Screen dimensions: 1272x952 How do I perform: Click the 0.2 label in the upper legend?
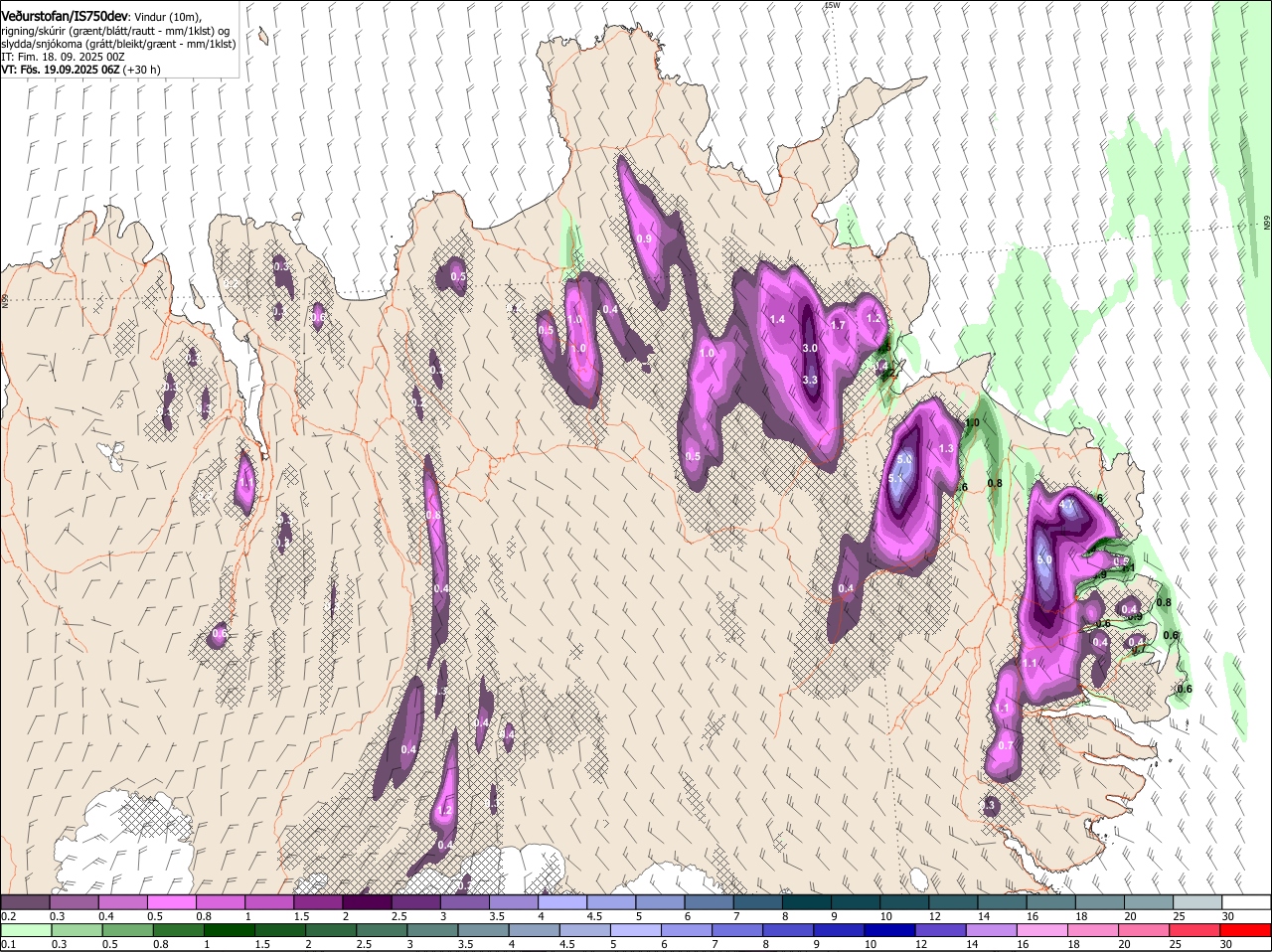click(8, 915)
